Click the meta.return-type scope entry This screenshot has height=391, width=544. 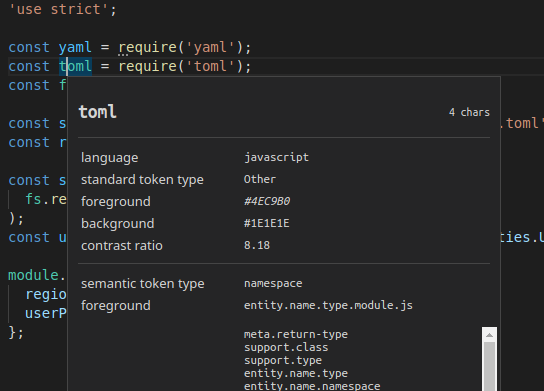296,334
